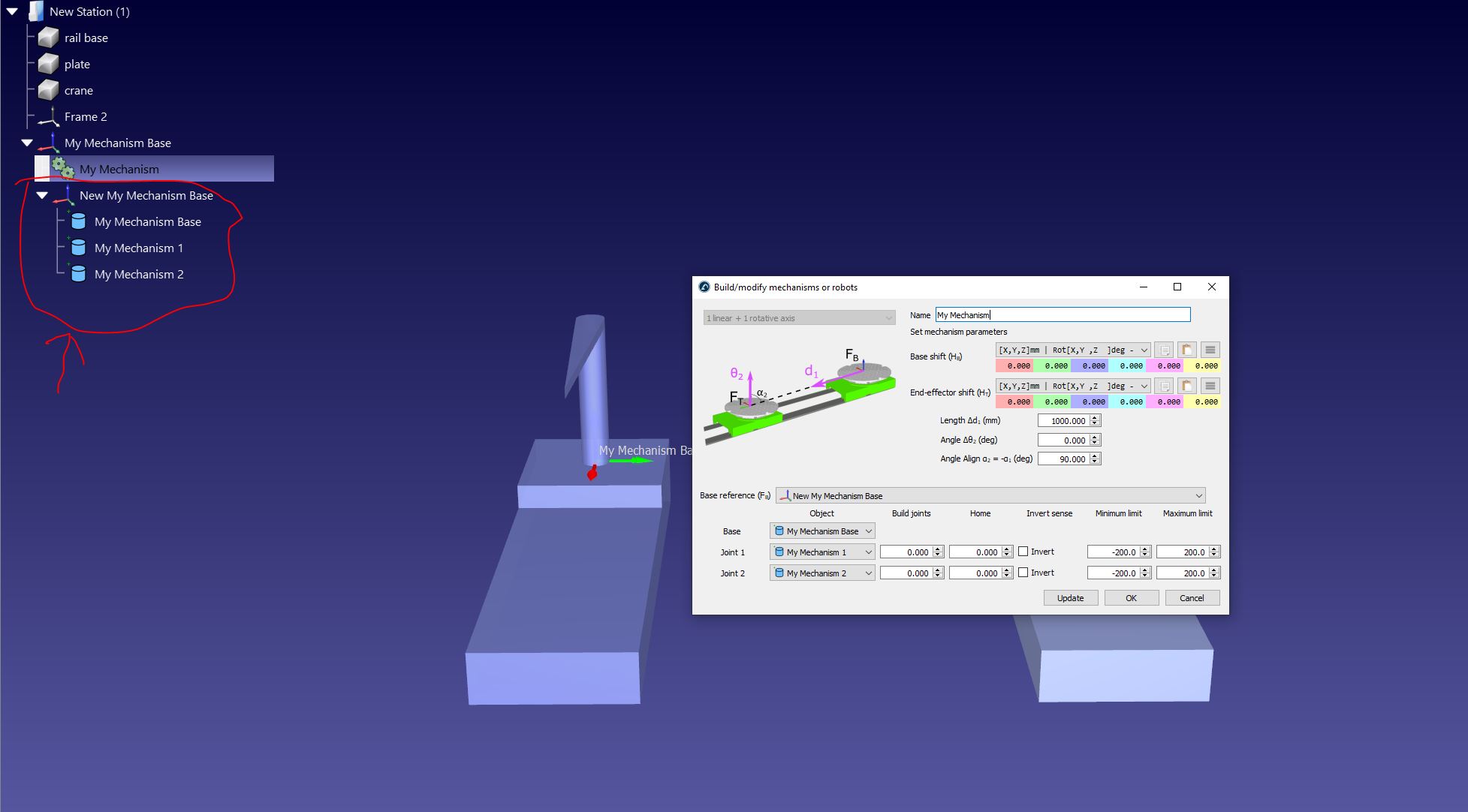Screen dimensions: 1468x812
Task: Click the OK button
Action: (x=1131, y=598)
